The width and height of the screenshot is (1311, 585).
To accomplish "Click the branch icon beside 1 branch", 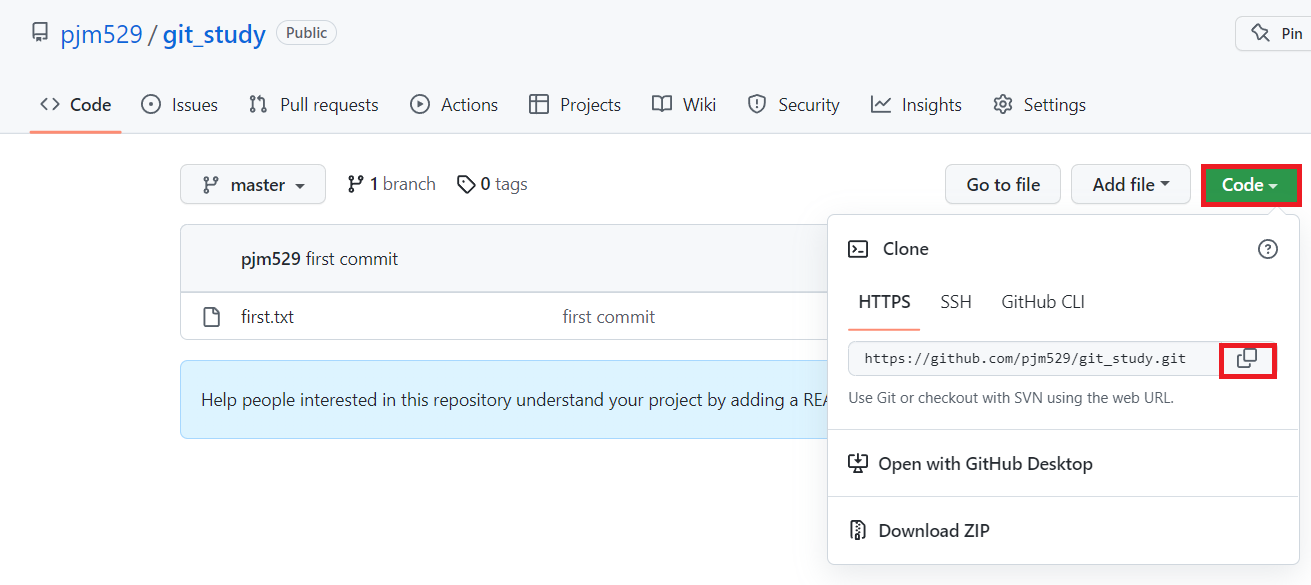I will tap(355, 184).
